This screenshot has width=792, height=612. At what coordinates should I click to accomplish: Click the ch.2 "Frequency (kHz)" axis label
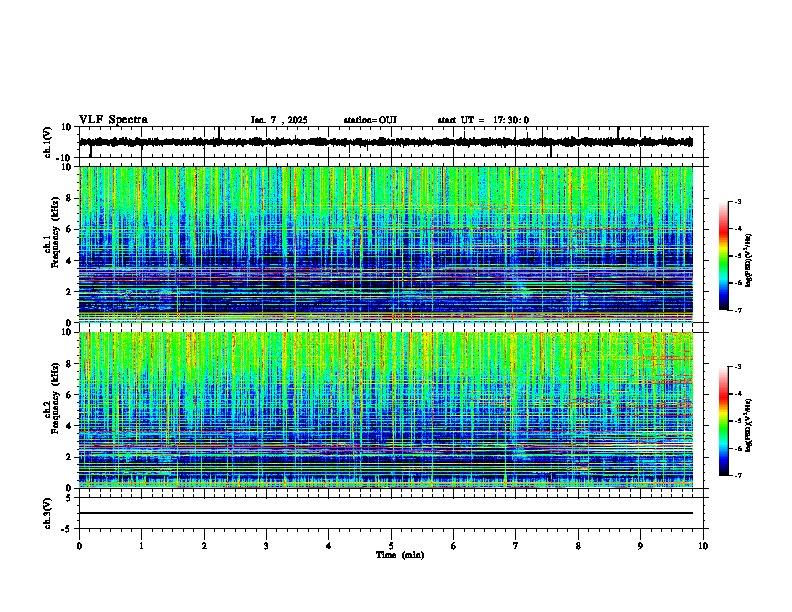55,398
